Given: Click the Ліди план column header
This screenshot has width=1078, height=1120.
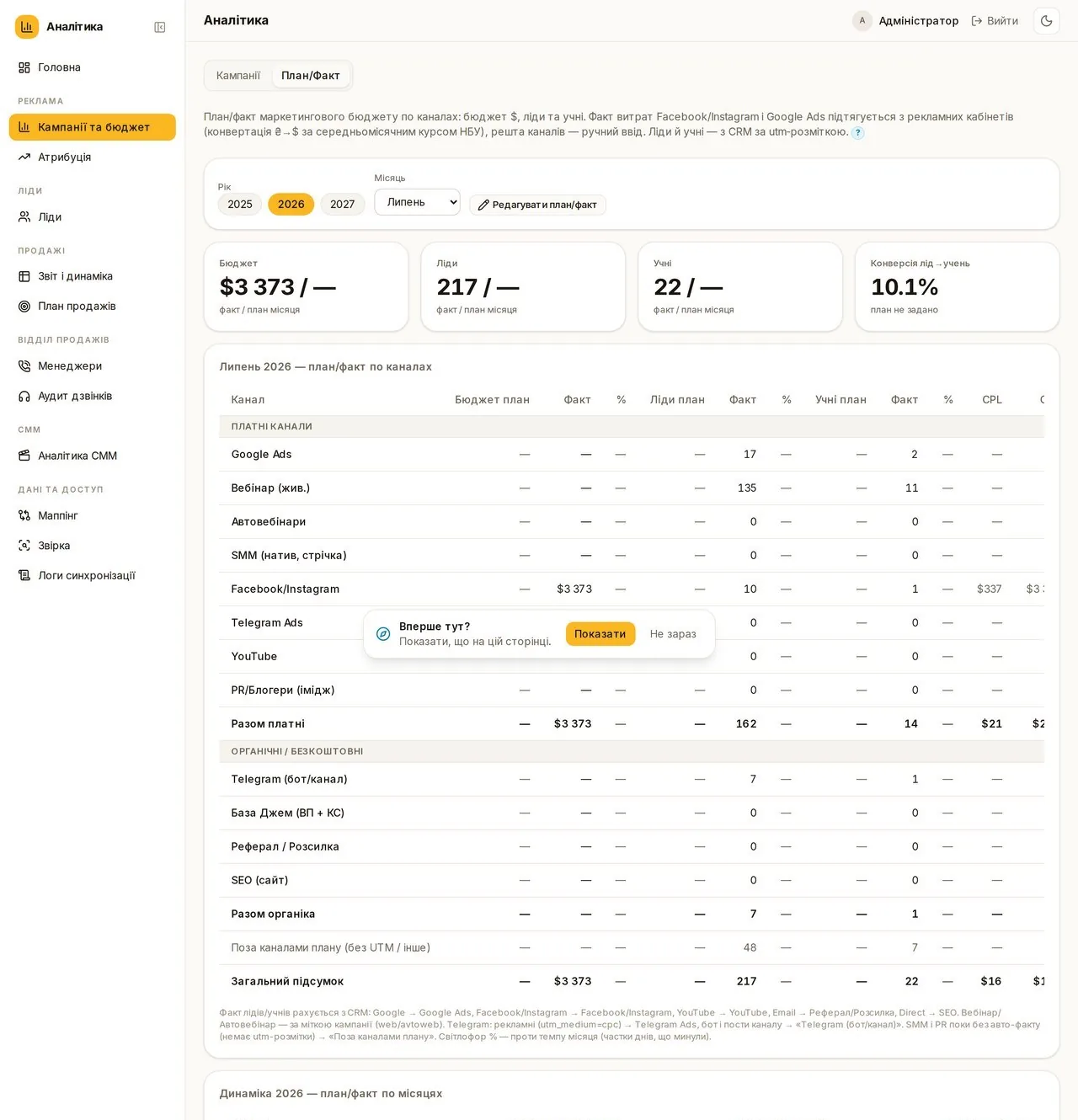Looking at the screenshot, I should tap(677, 400).
